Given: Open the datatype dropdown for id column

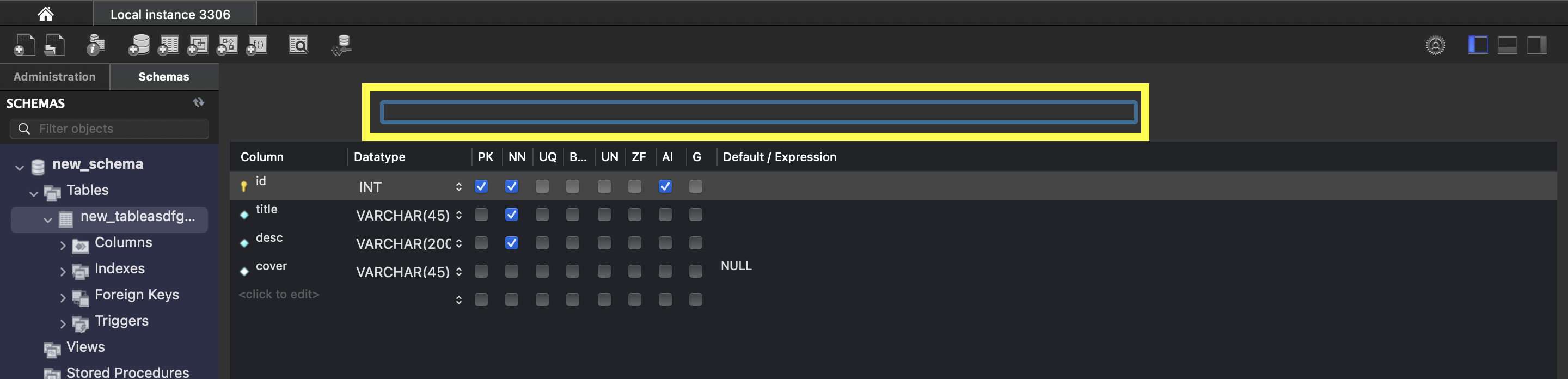Looking at the screenshot, I should (x=458, y=187).
